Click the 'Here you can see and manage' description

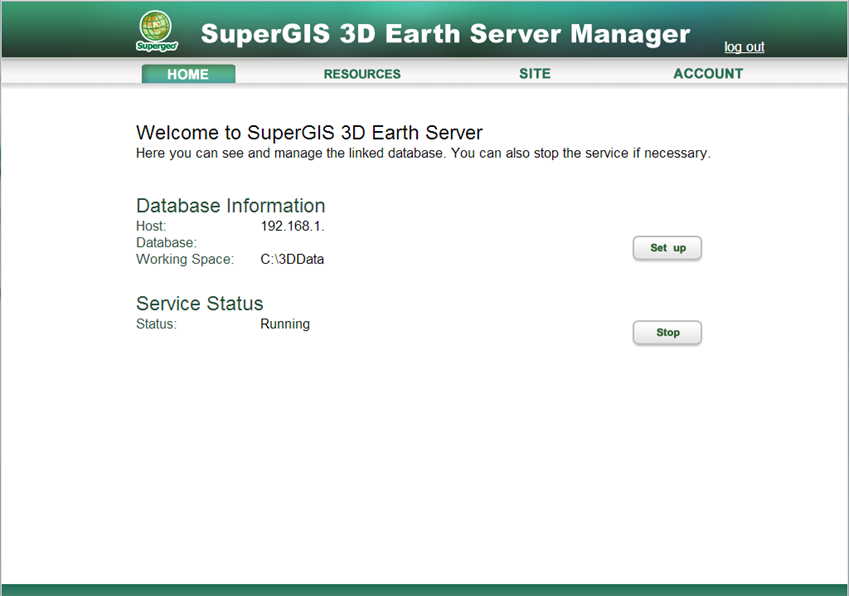pos(423,153)
